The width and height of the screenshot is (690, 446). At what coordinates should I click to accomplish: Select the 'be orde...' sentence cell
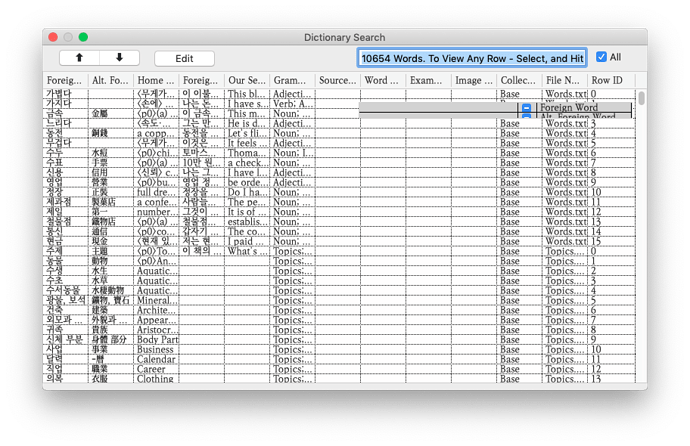coord(247,183)
